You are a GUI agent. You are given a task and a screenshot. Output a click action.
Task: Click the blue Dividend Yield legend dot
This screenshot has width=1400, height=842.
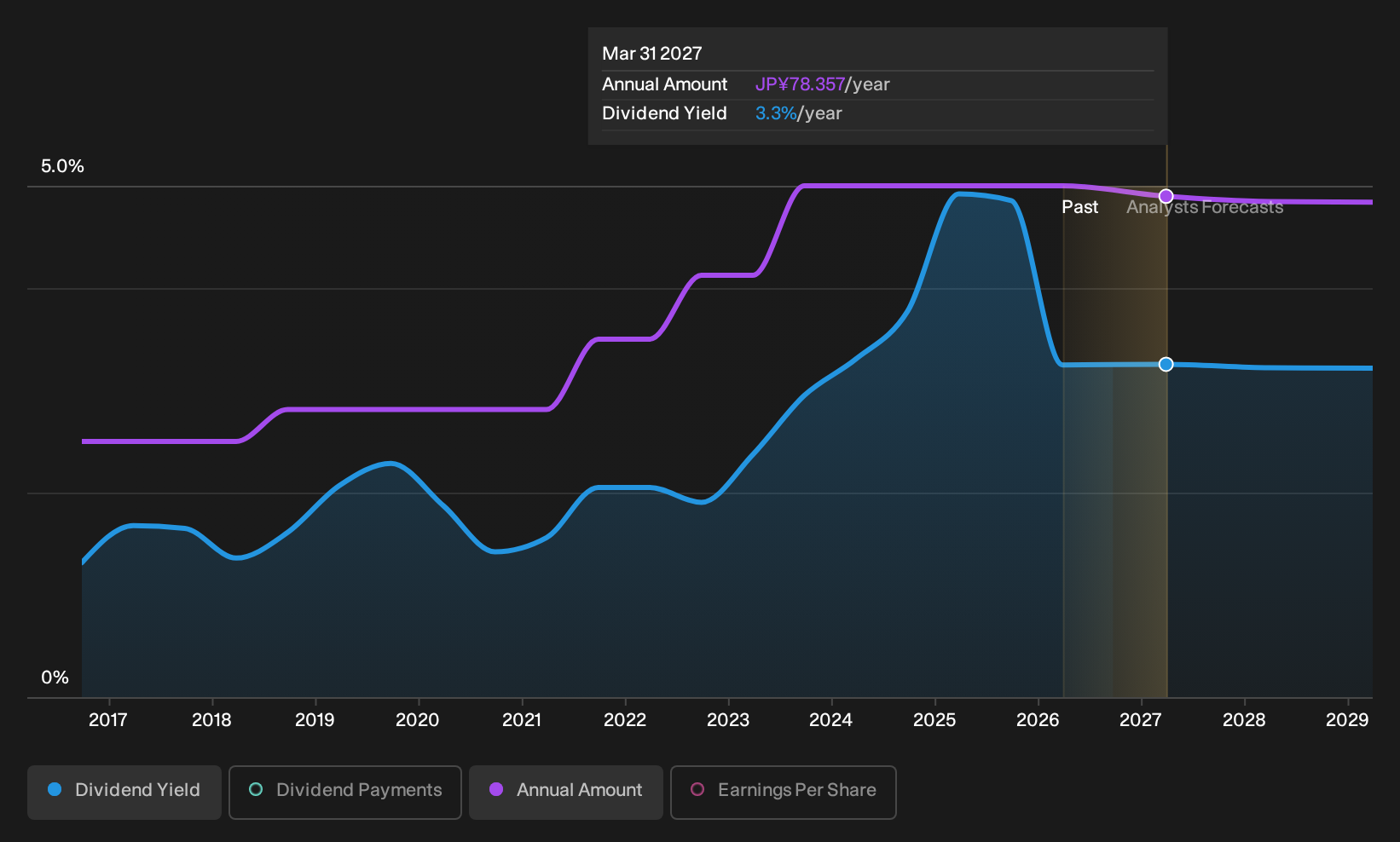tap(55, 789)
